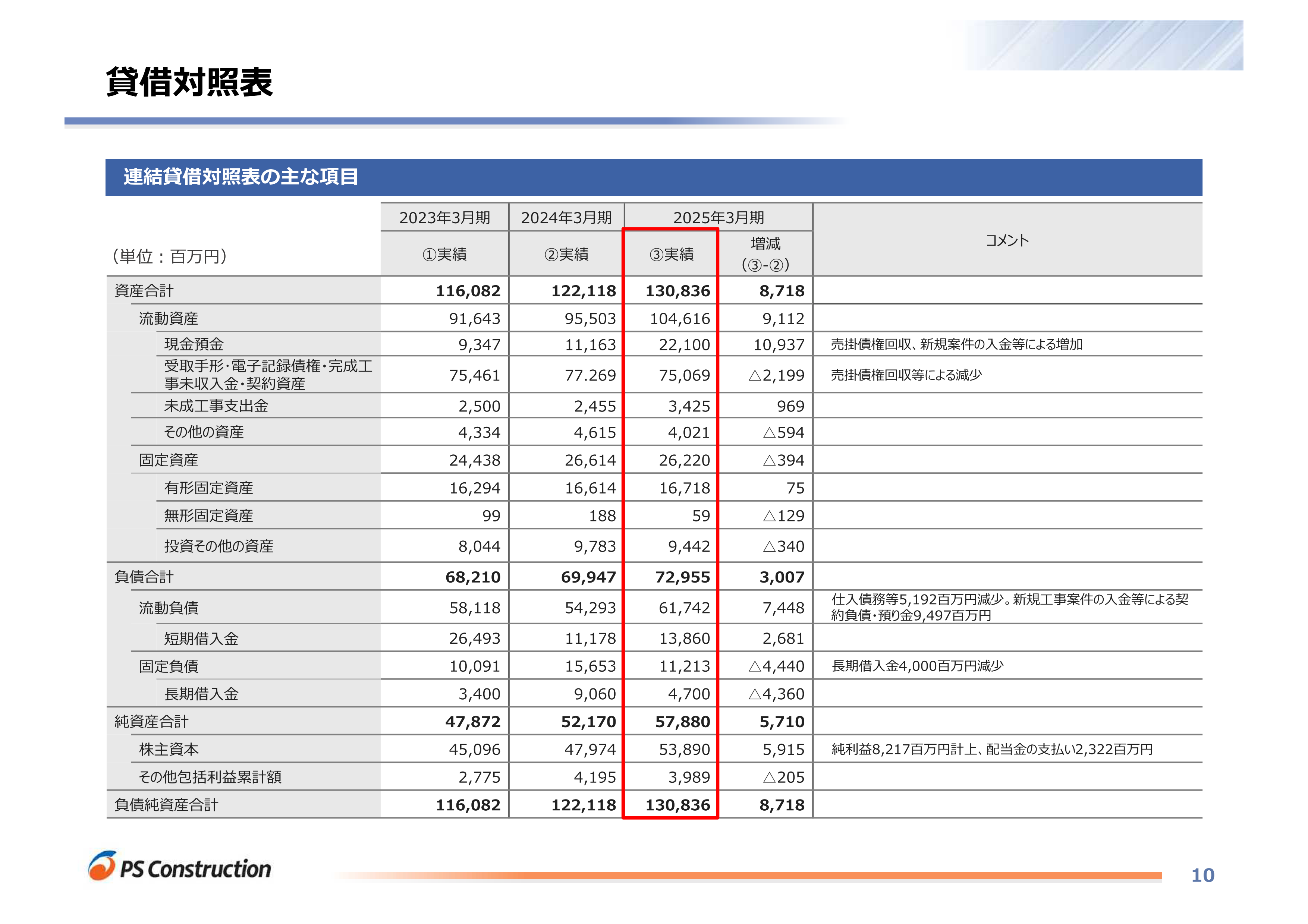1308x924 pixels.
Task: Click the 流動負債 row label
Action: tap(169, 608)
